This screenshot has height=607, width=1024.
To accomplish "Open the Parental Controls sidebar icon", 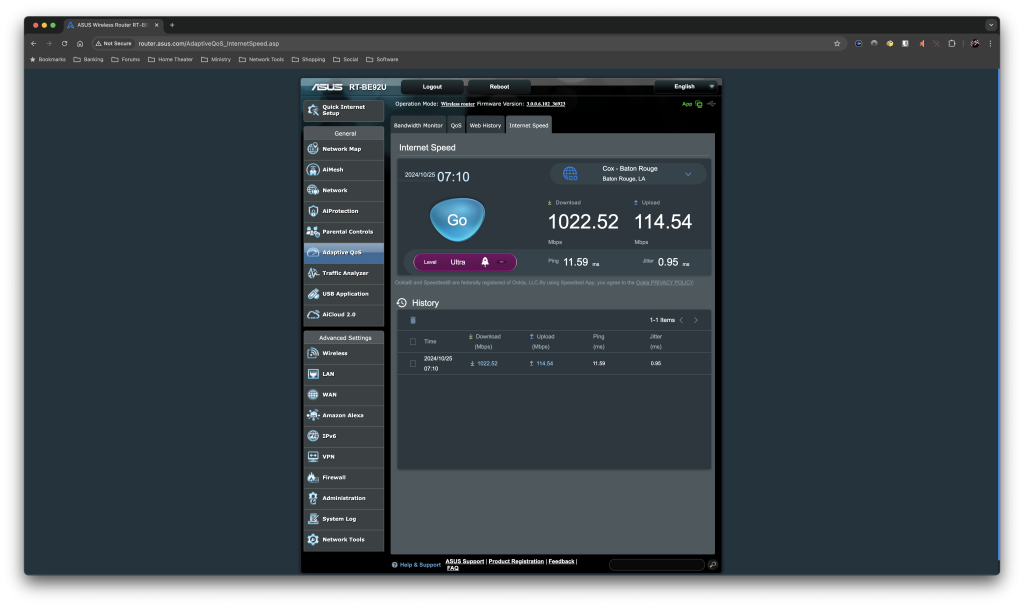I will tap(313, 232).
